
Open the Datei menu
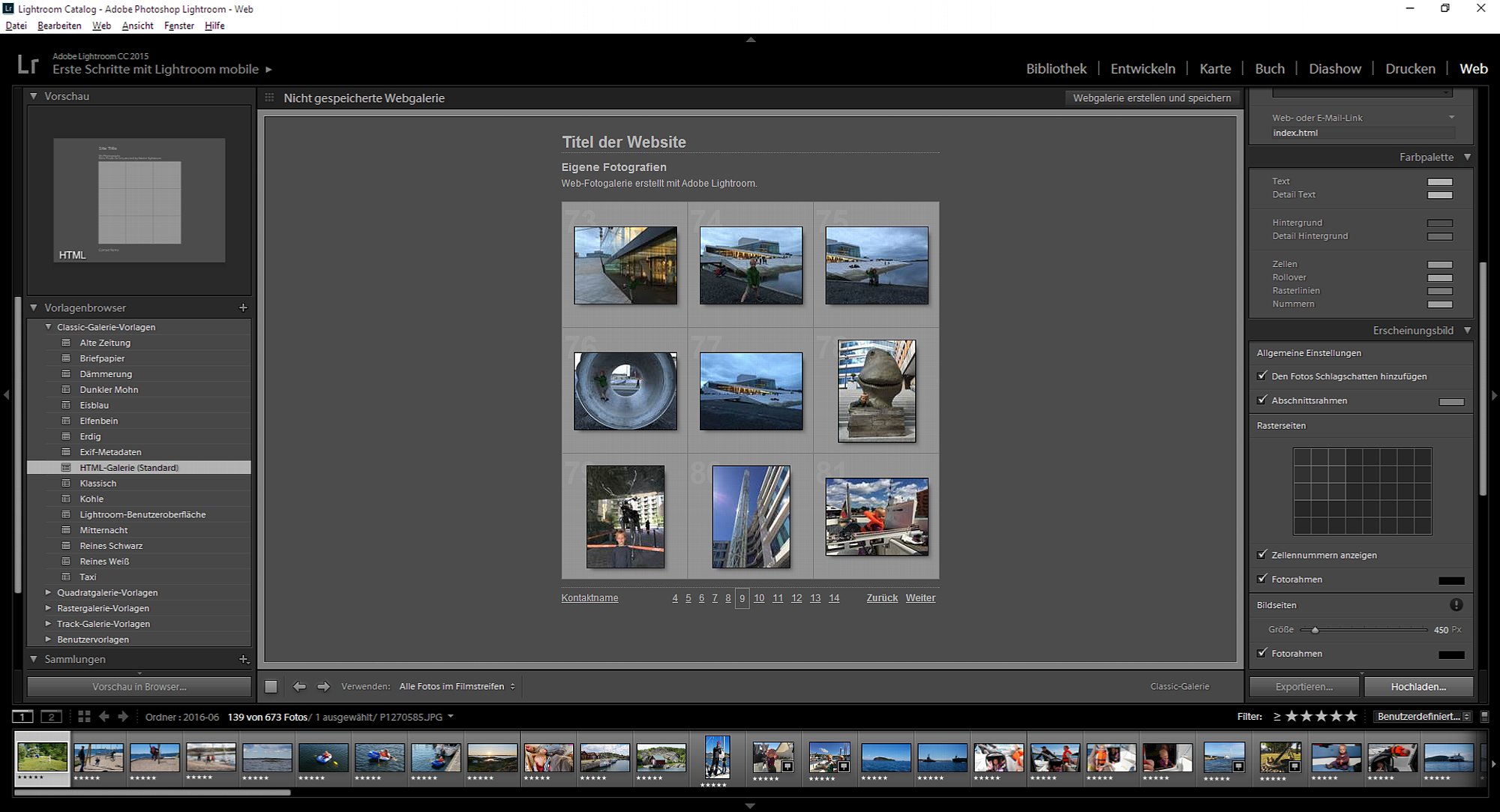click(16, 25)
